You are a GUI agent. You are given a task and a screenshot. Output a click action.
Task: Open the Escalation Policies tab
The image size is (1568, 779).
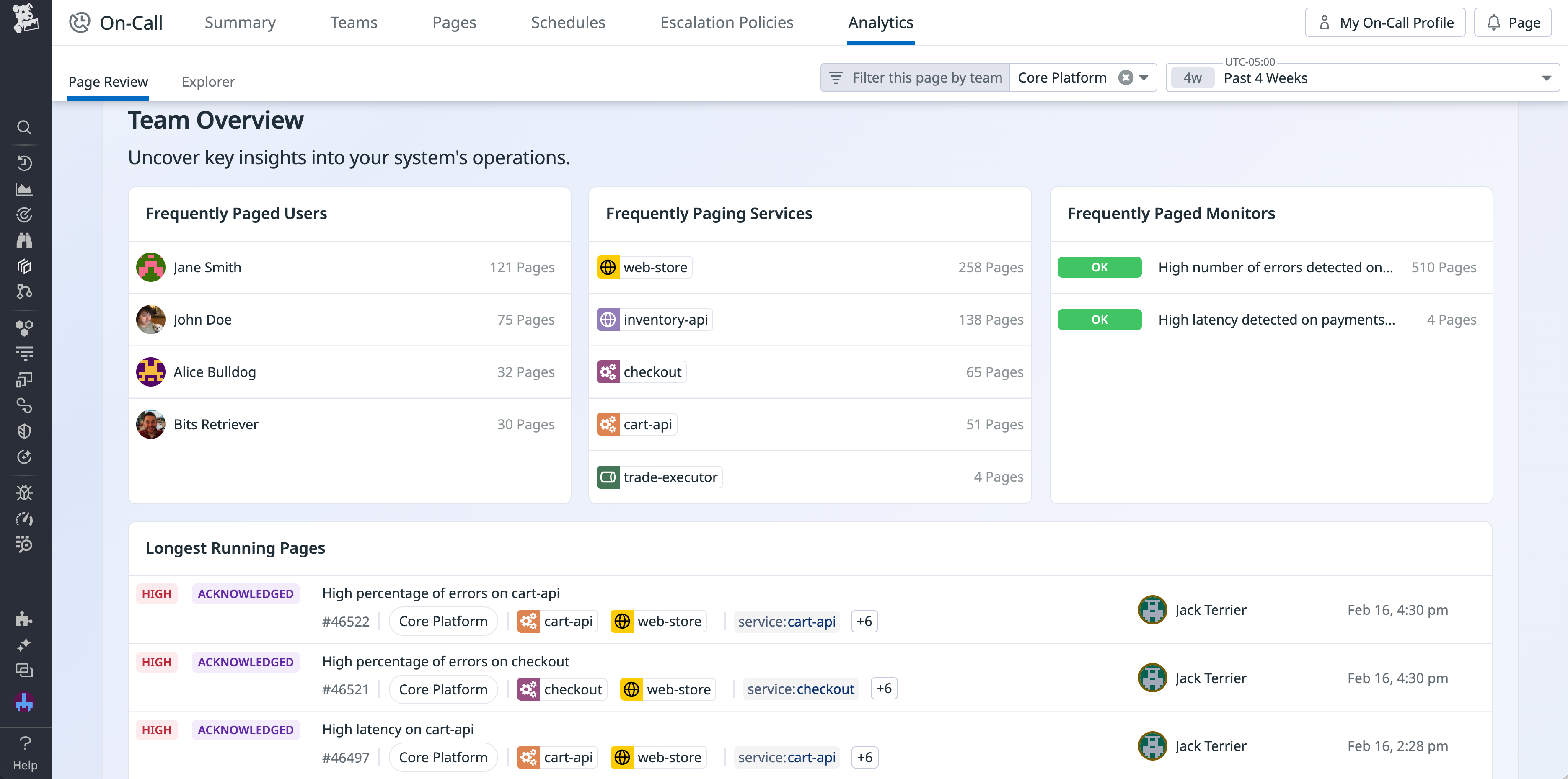pyautogui.click(x=727, y=23)
